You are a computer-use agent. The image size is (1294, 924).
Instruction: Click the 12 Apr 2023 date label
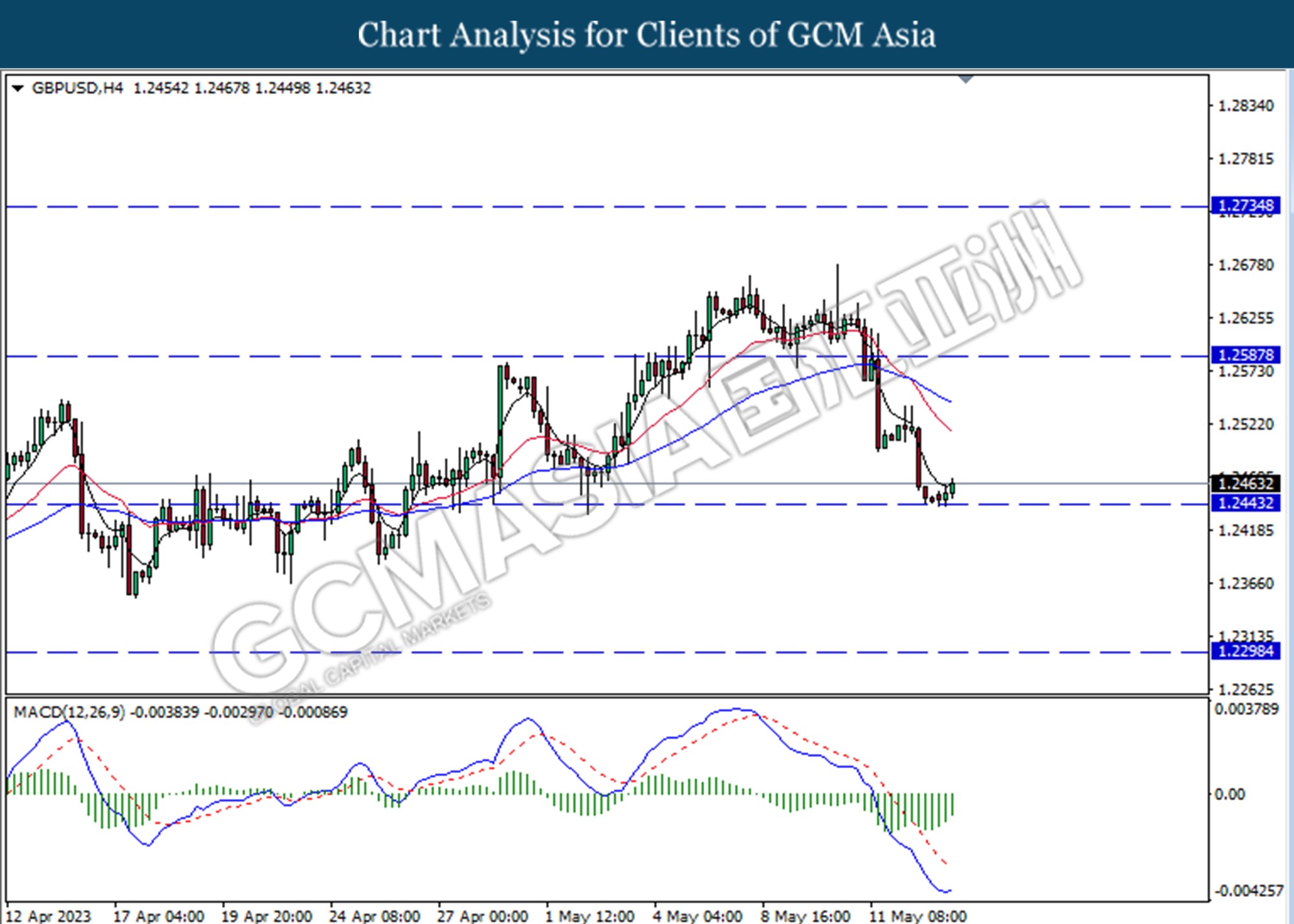click(x=49, y=916)
